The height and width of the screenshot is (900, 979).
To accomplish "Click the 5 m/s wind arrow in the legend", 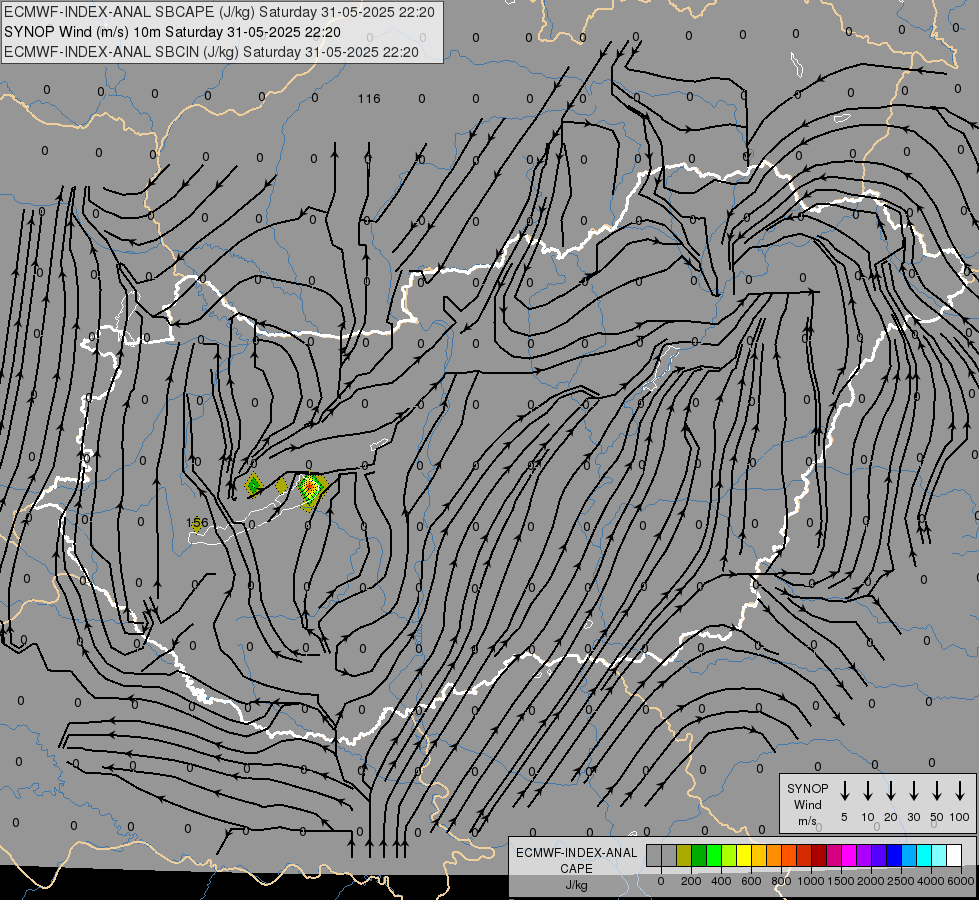I will (844, 791).
